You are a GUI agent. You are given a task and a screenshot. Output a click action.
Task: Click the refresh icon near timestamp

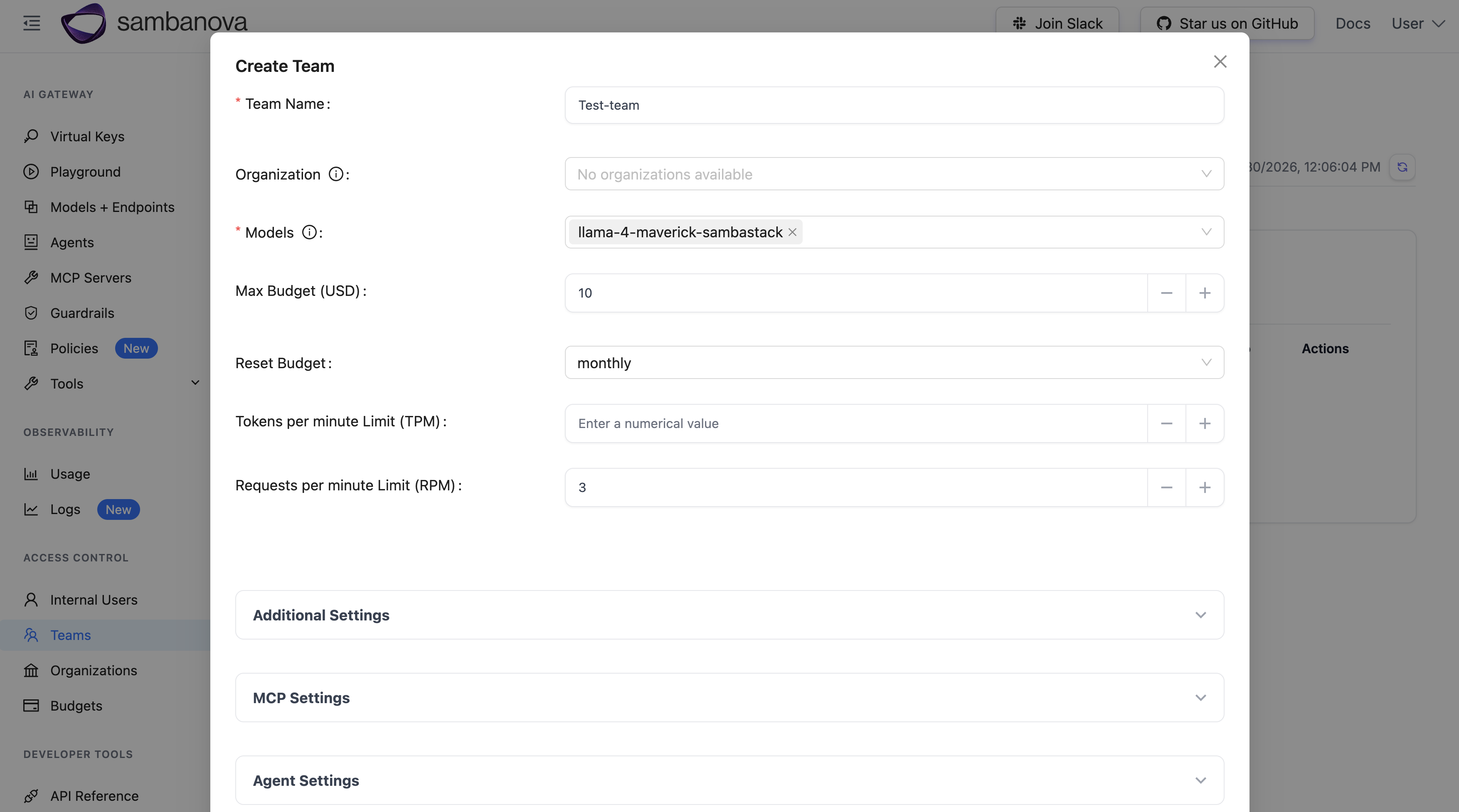point(1402,167)
